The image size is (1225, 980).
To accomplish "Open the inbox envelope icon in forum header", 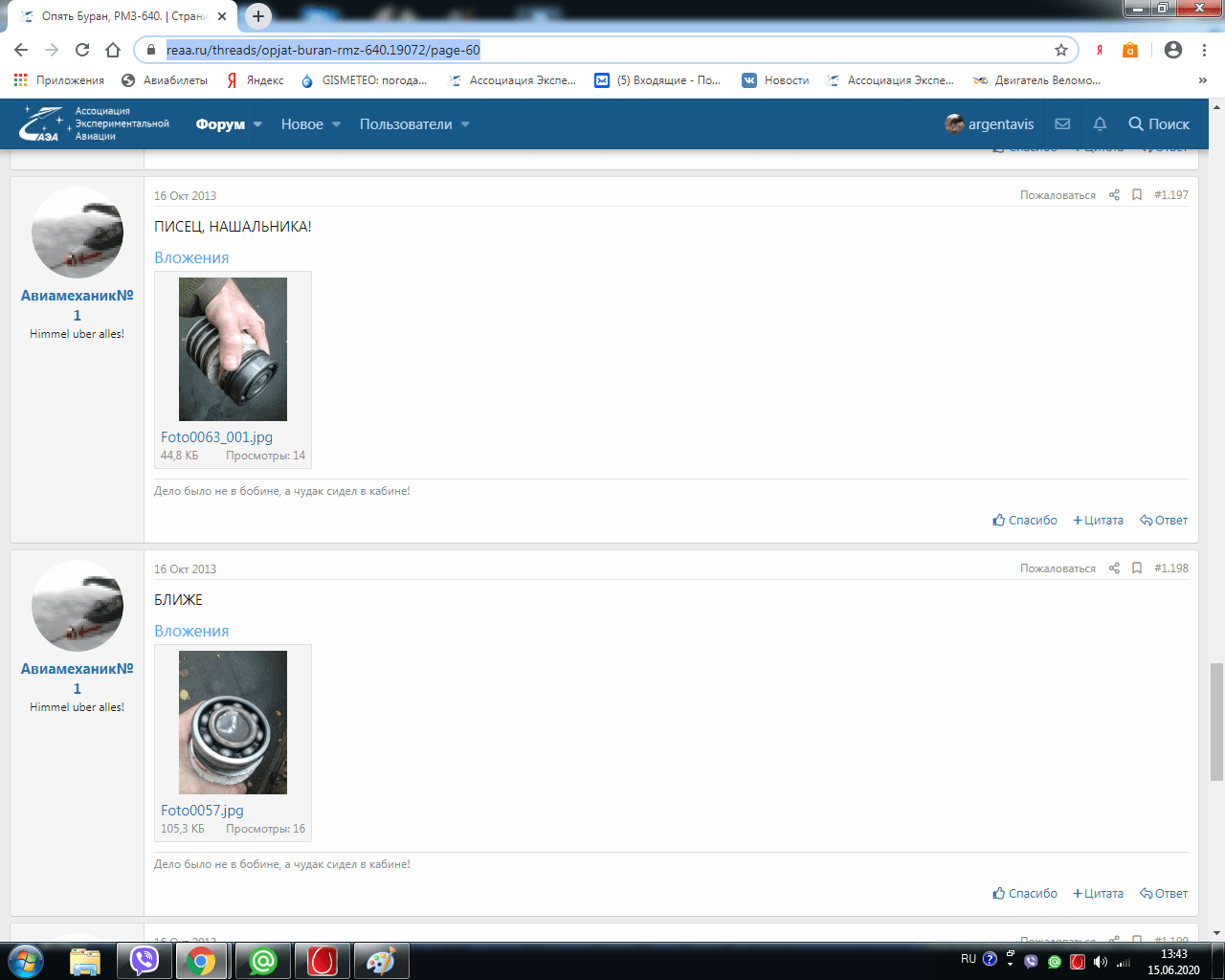I will (x=1062, y=124).
